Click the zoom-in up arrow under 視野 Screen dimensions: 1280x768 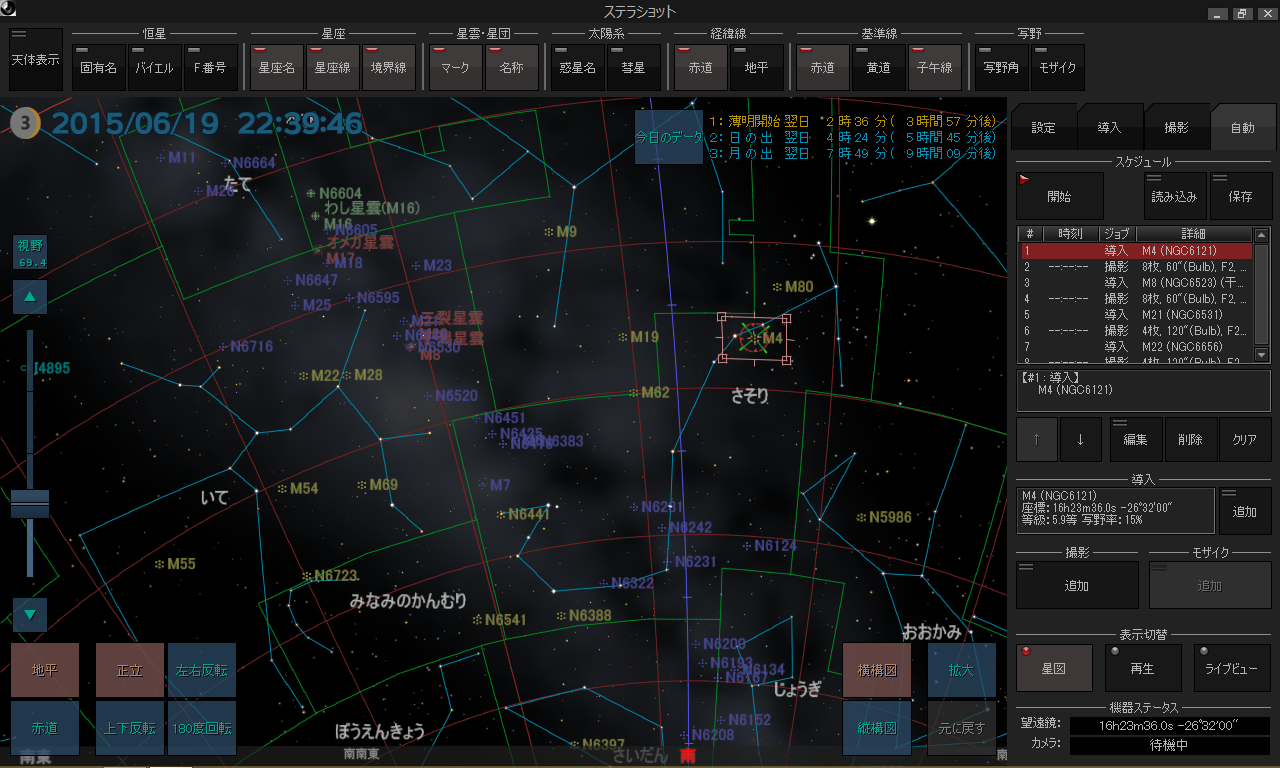(29, 297)
